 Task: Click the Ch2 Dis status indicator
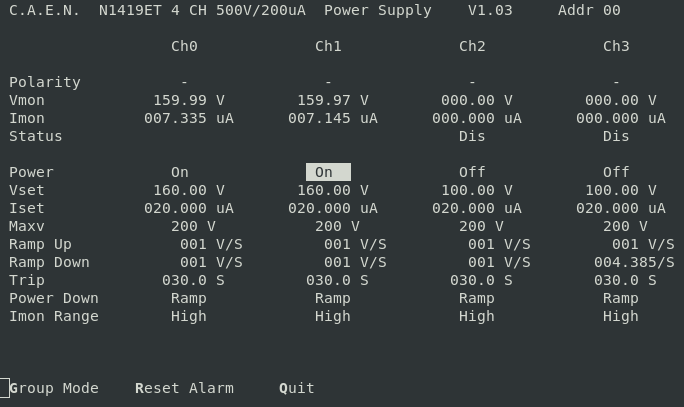[472, 136]
